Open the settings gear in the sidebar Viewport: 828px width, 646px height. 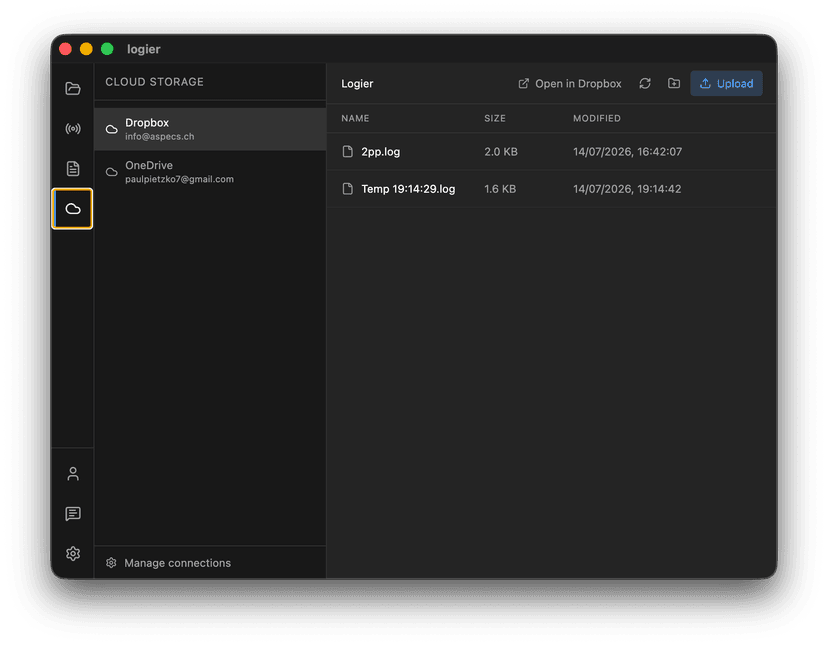coord(73,554)
